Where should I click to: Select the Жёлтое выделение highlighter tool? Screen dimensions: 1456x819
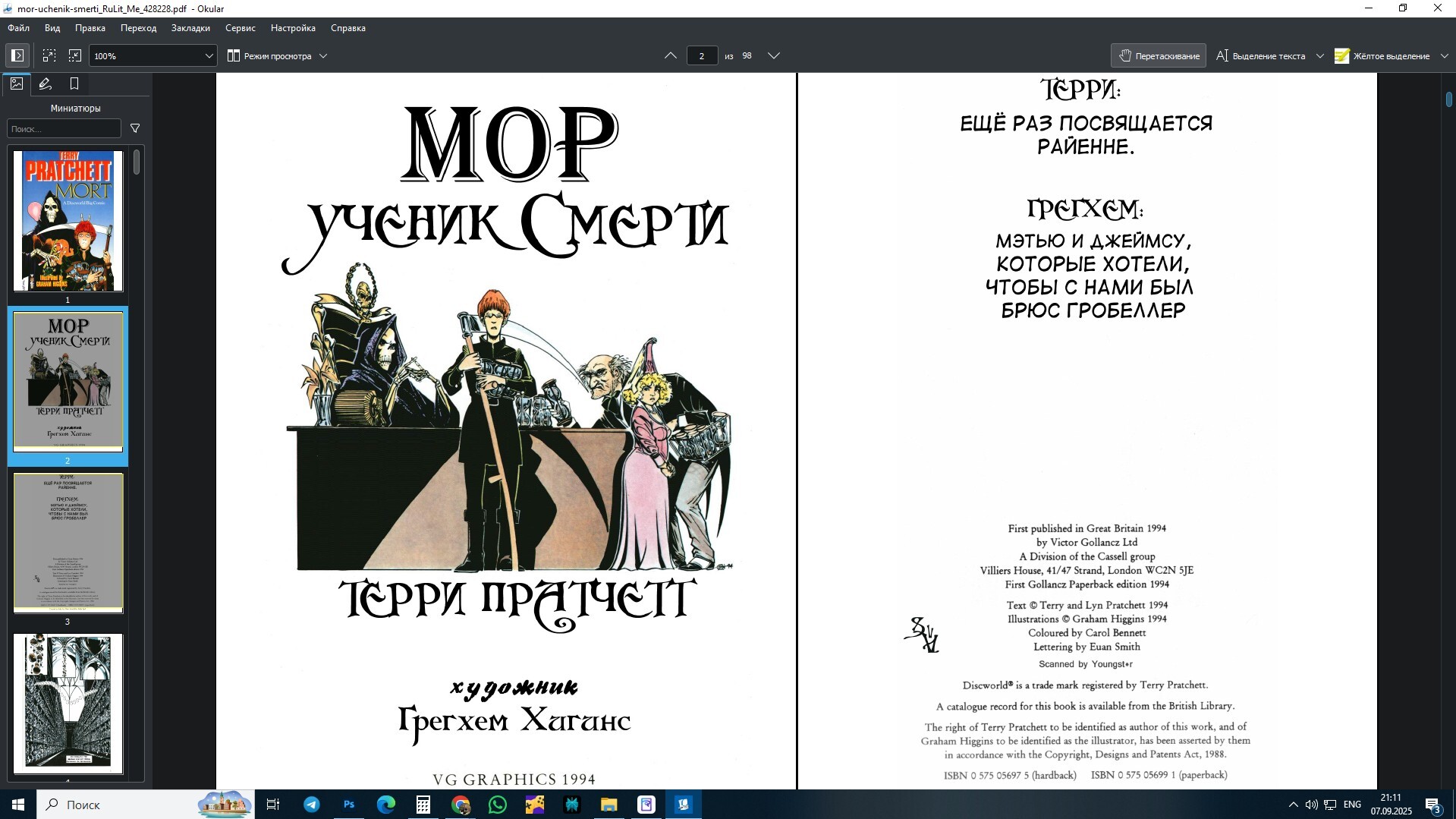tap(1382, 55)
